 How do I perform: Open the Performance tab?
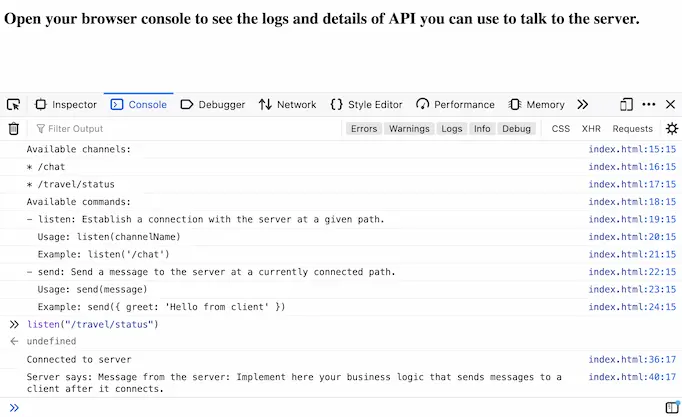tap(455, 104)
